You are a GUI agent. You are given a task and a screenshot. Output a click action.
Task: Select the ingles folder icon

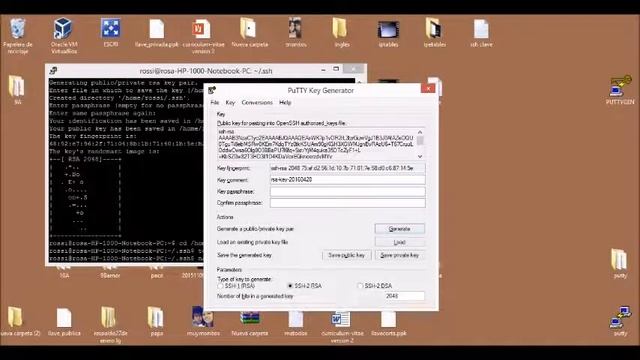pos(340,29)
